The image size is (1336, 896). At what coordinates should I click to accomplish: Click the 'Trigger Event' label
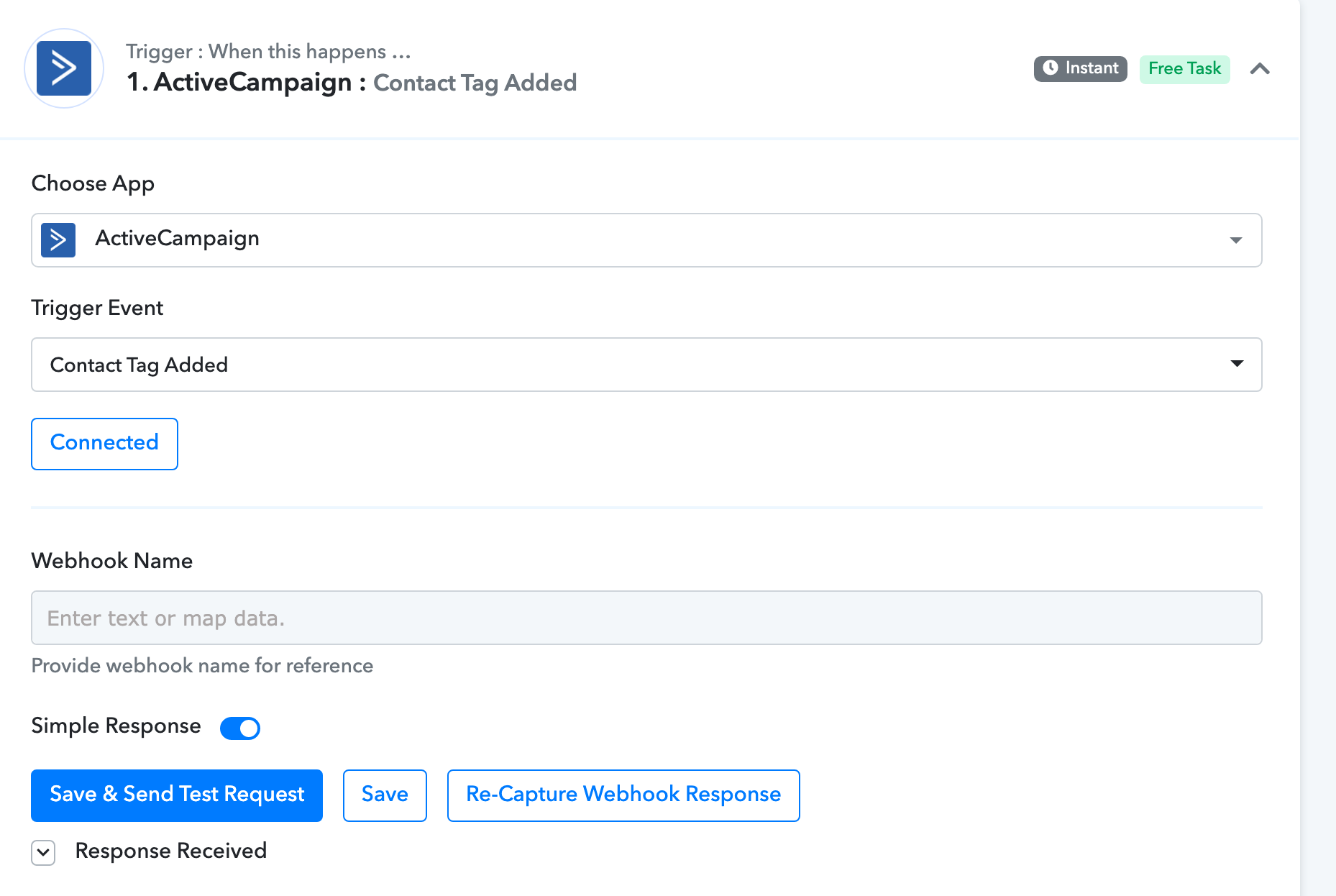(x=97, y=308)
